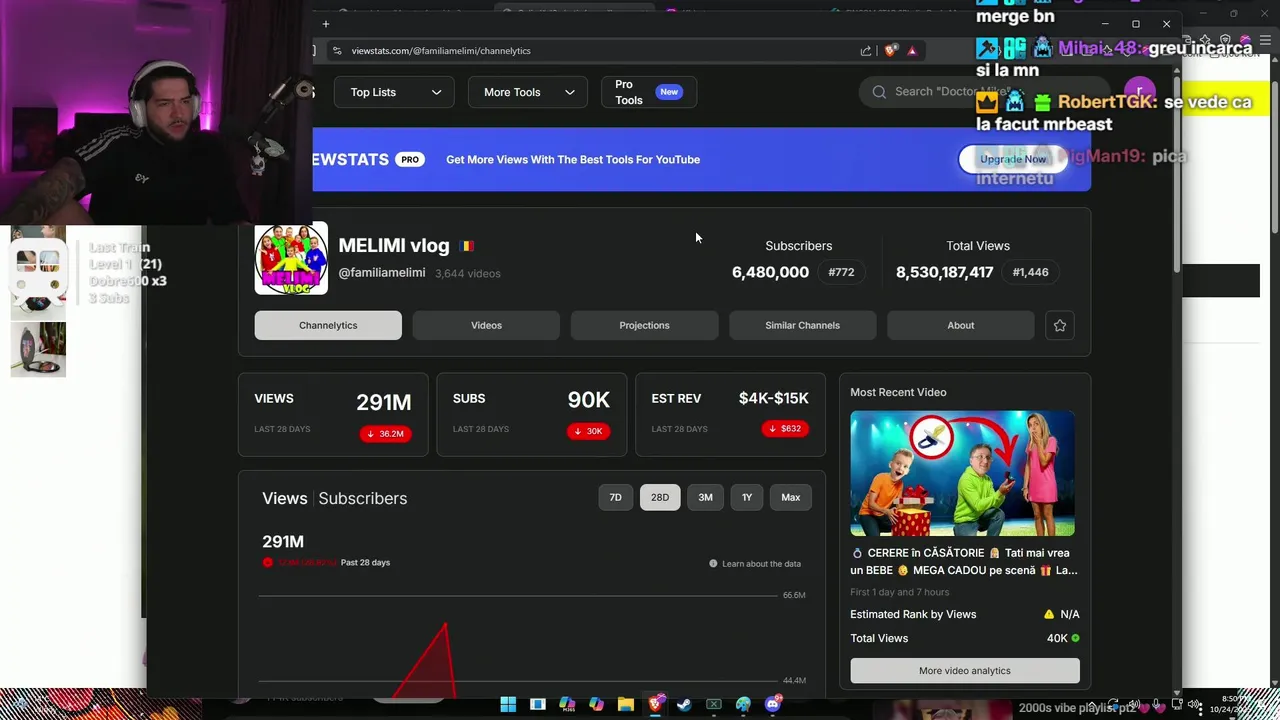Click the CERERE în CĂSĂTORIE video title
Viewport: 1280px width, 720px height.
964,562
